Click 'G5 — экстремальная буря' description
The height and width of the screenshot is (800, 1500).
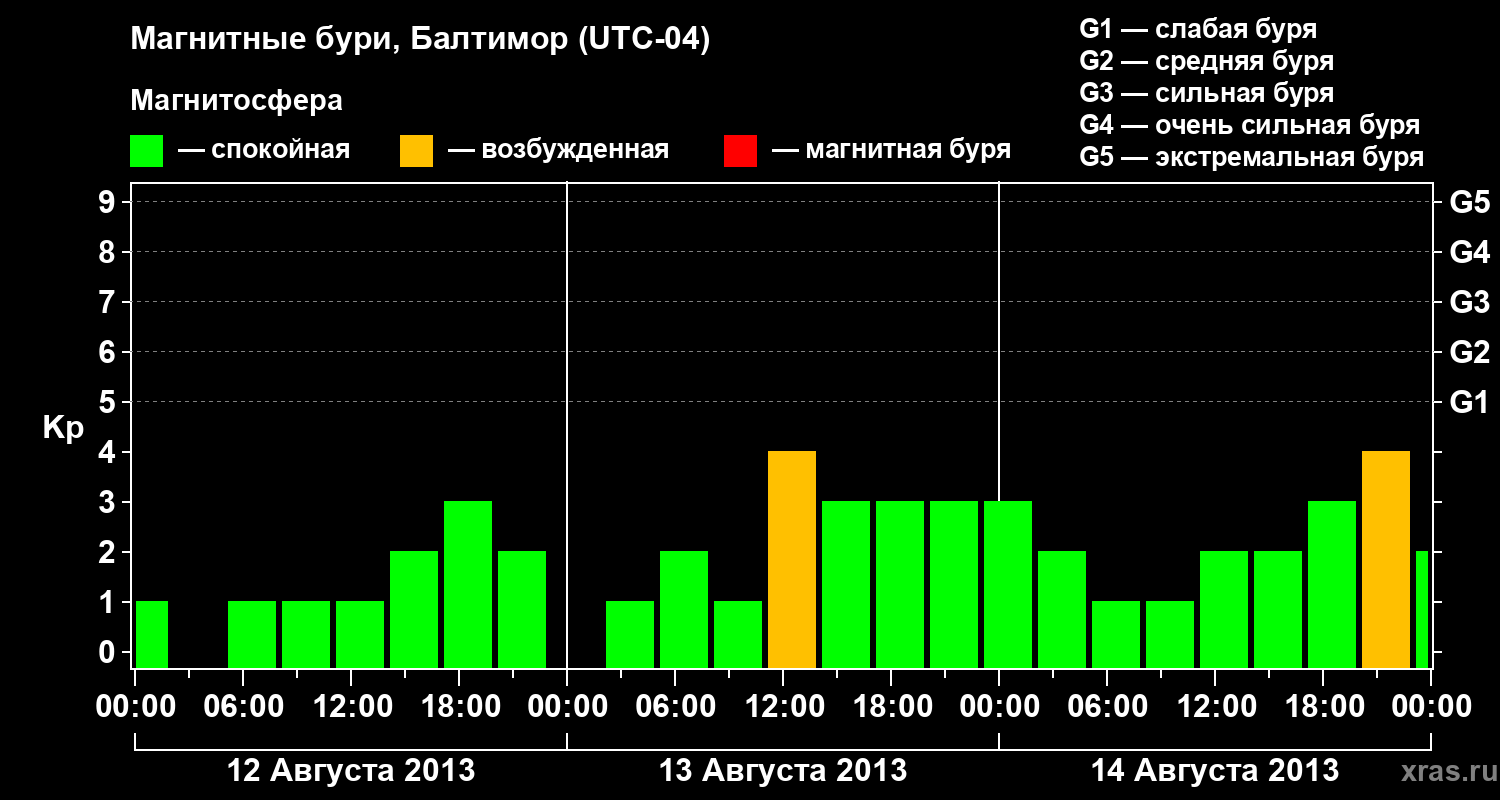[1252, 158]
